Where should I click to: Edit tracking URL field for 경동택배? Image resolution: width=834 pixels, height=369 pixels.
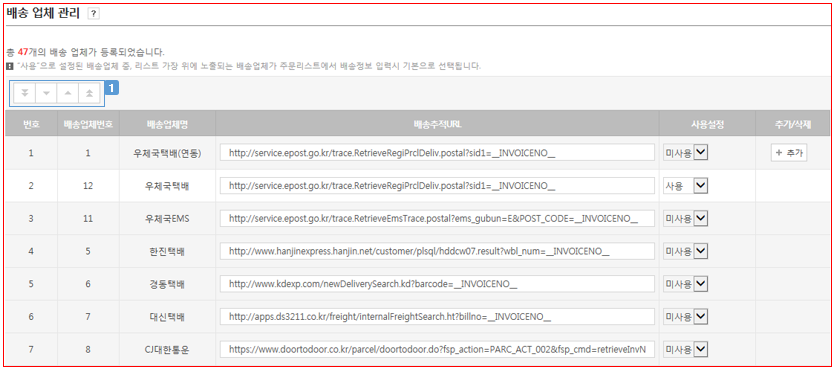tap(437, 284)
